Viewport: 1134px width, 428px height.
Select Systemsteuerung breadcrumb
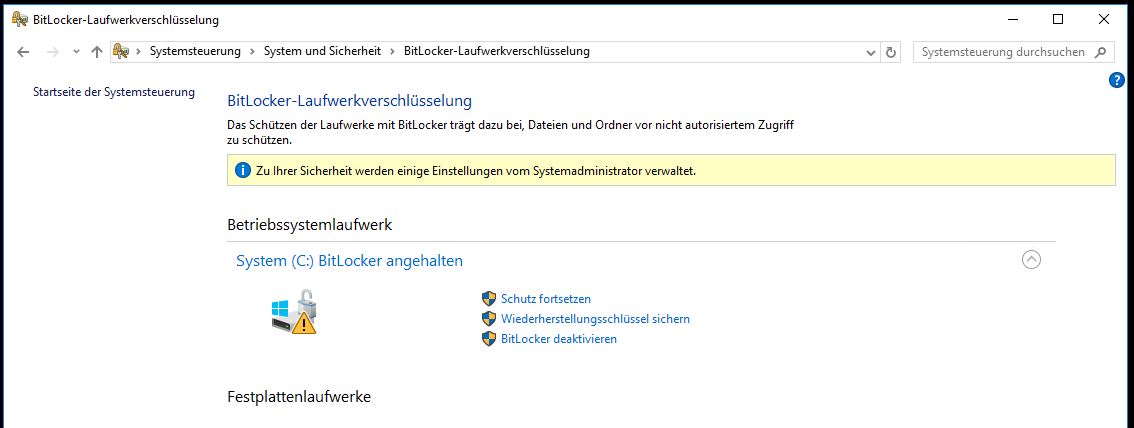[195, 51]
